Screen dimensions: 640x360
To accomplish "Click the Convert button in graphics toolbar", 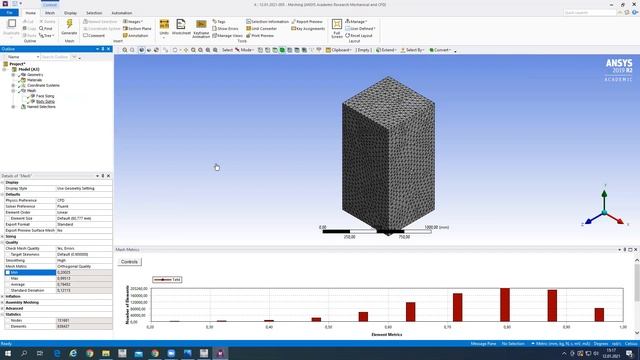I will pyautogui.click(x=440, y=50).
